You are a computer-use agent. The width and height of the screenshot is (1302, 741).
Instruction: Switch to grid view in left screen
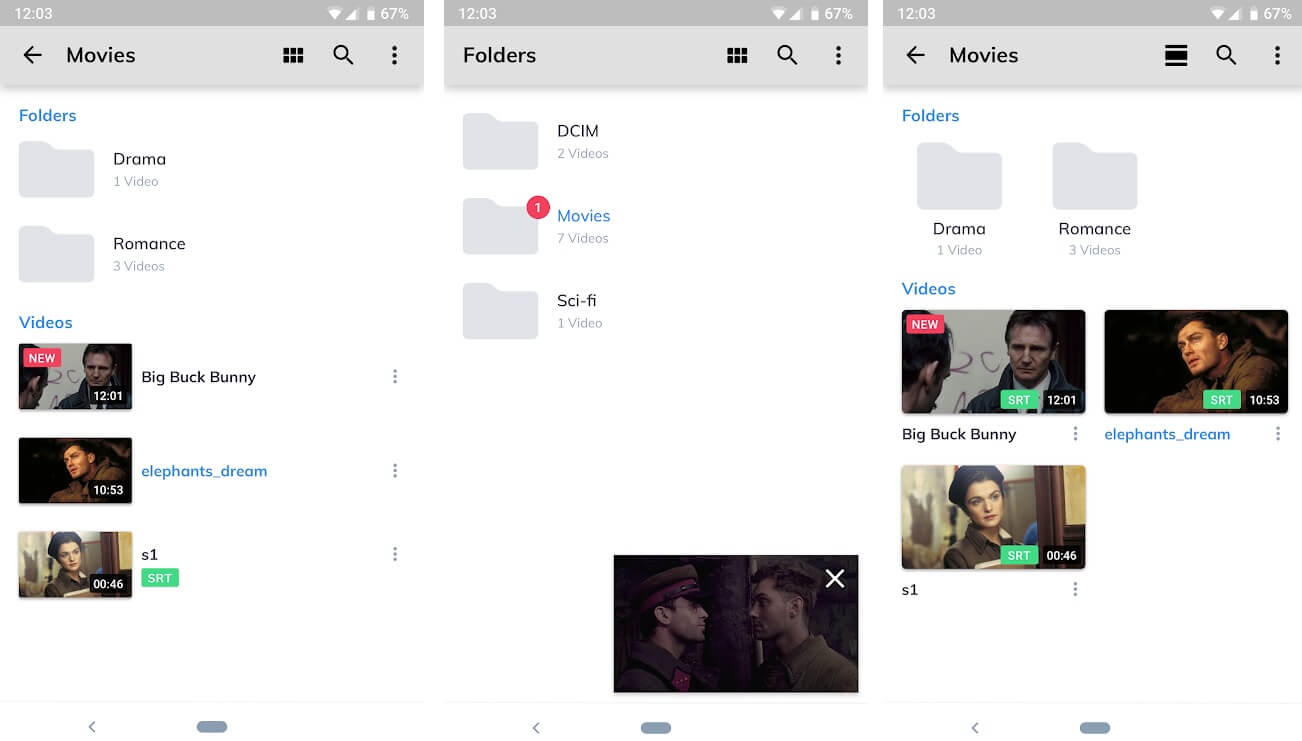pos(293,55)
